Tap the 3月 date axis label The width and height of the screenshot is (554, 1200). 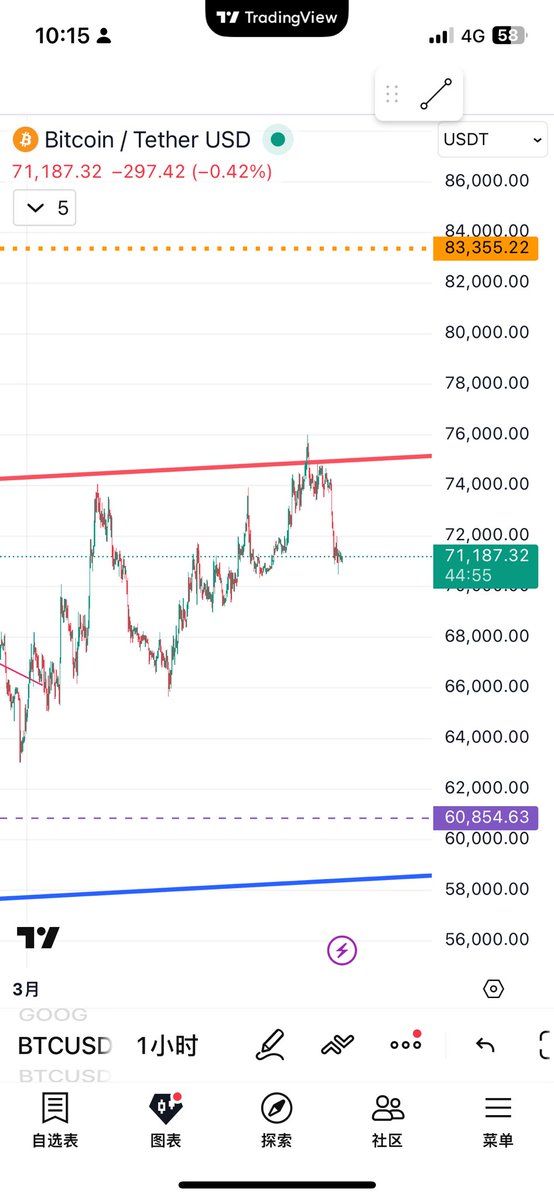pos(27,989)
